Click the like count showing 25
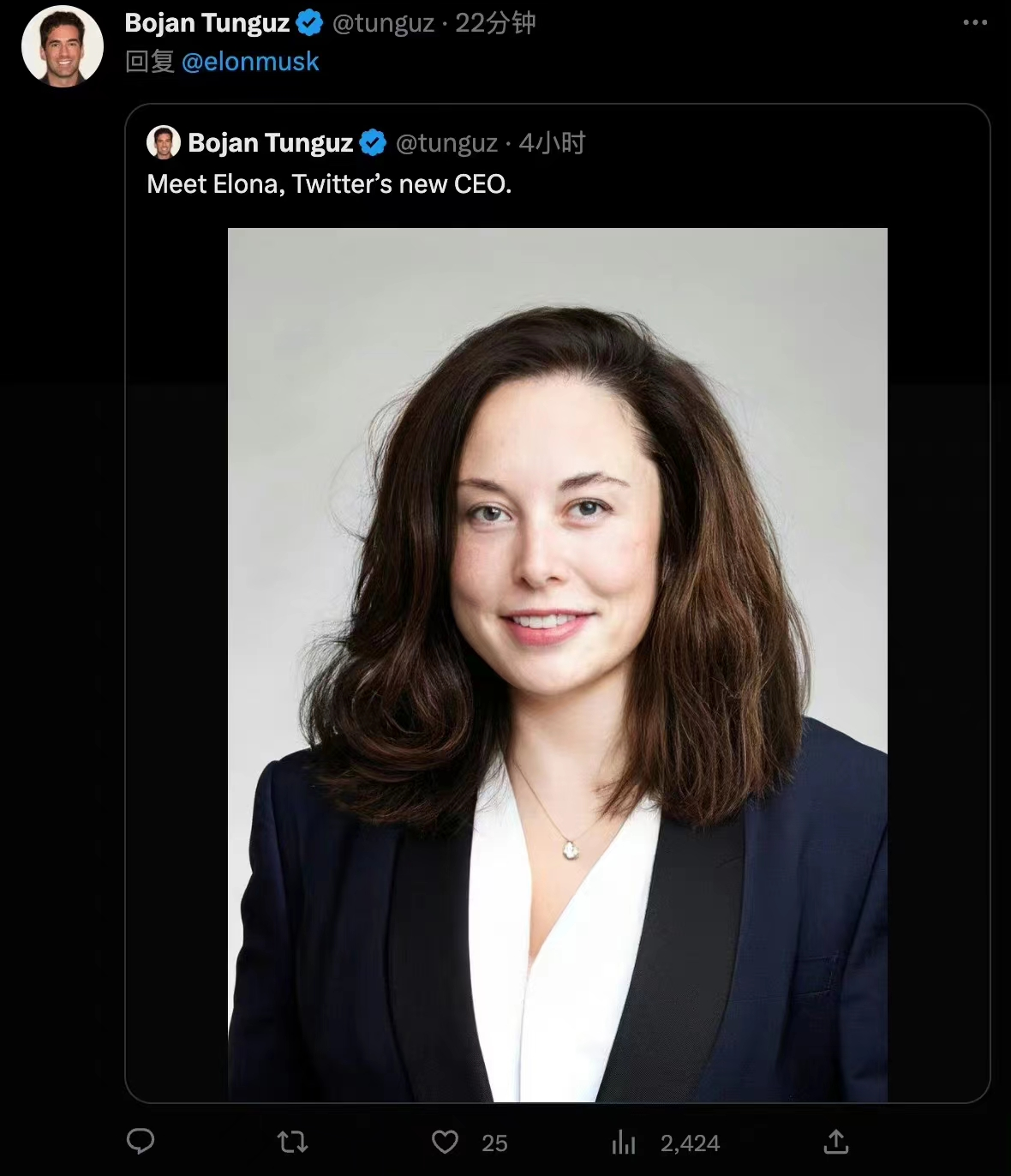 tap(494, 1143)
